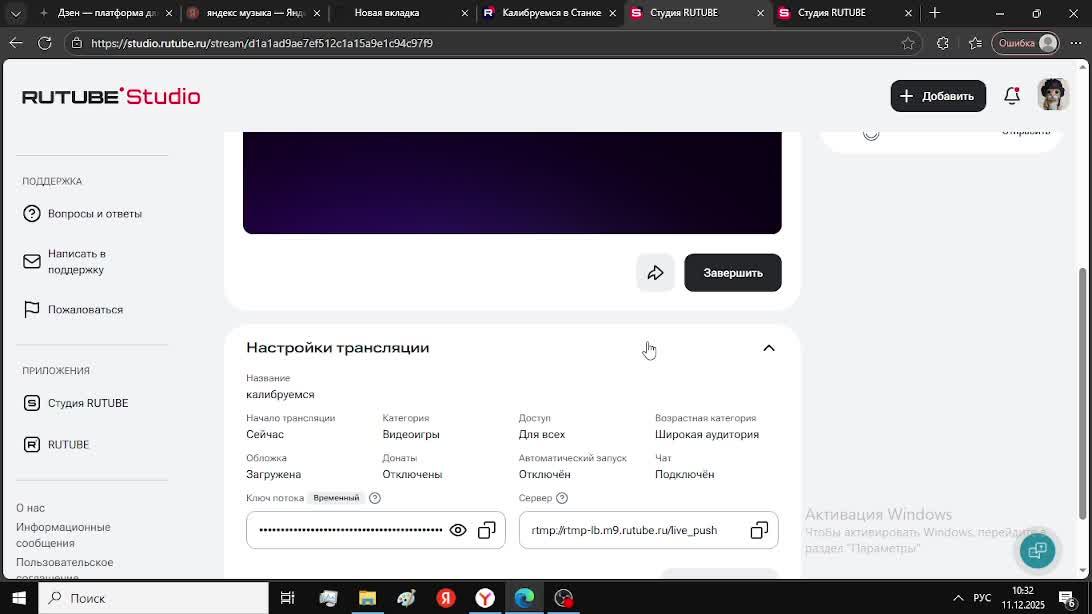
Task: Open the RUTUBE Studio logo link
Action: coord(111,96)
